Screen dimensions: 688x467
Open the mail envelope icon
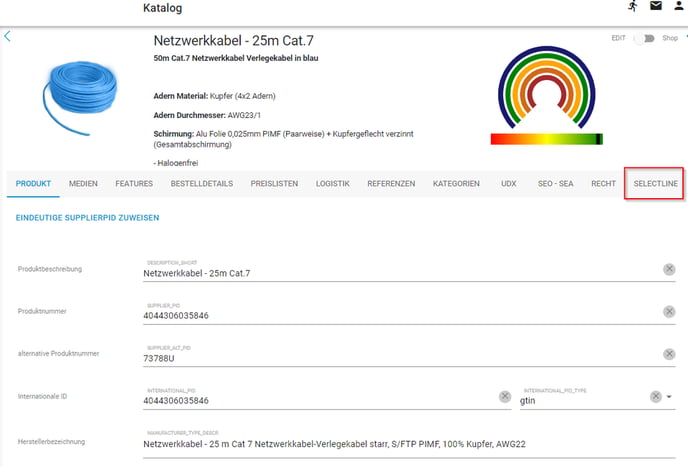[x=656, y=7]
